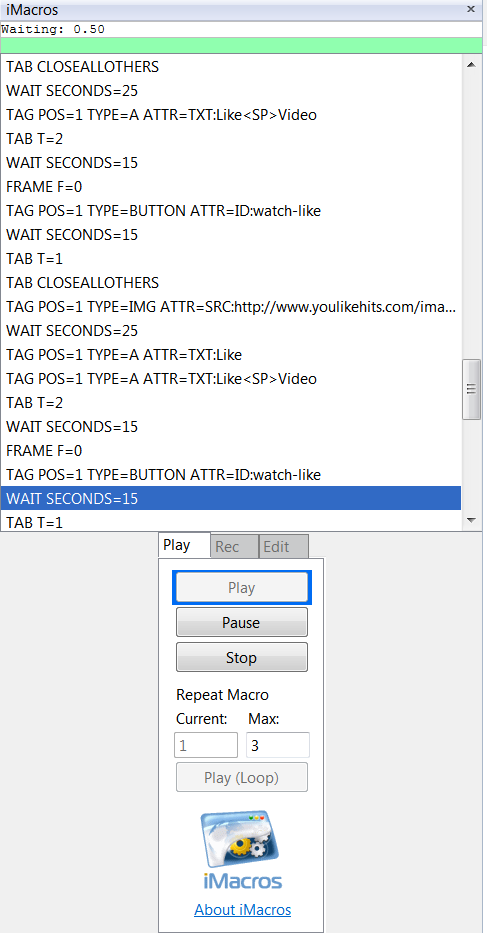Click the Max repeat count field
487x933 pixels.
tap(278, 745)
